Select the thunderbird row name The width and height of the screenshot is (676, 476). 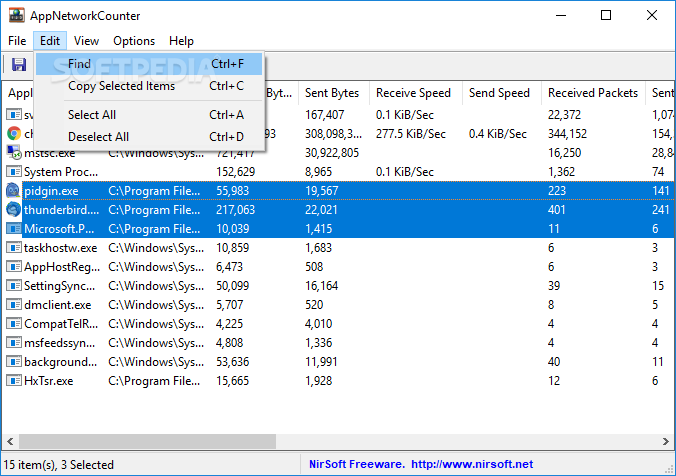pyautogui.click(x=61, y=210)
